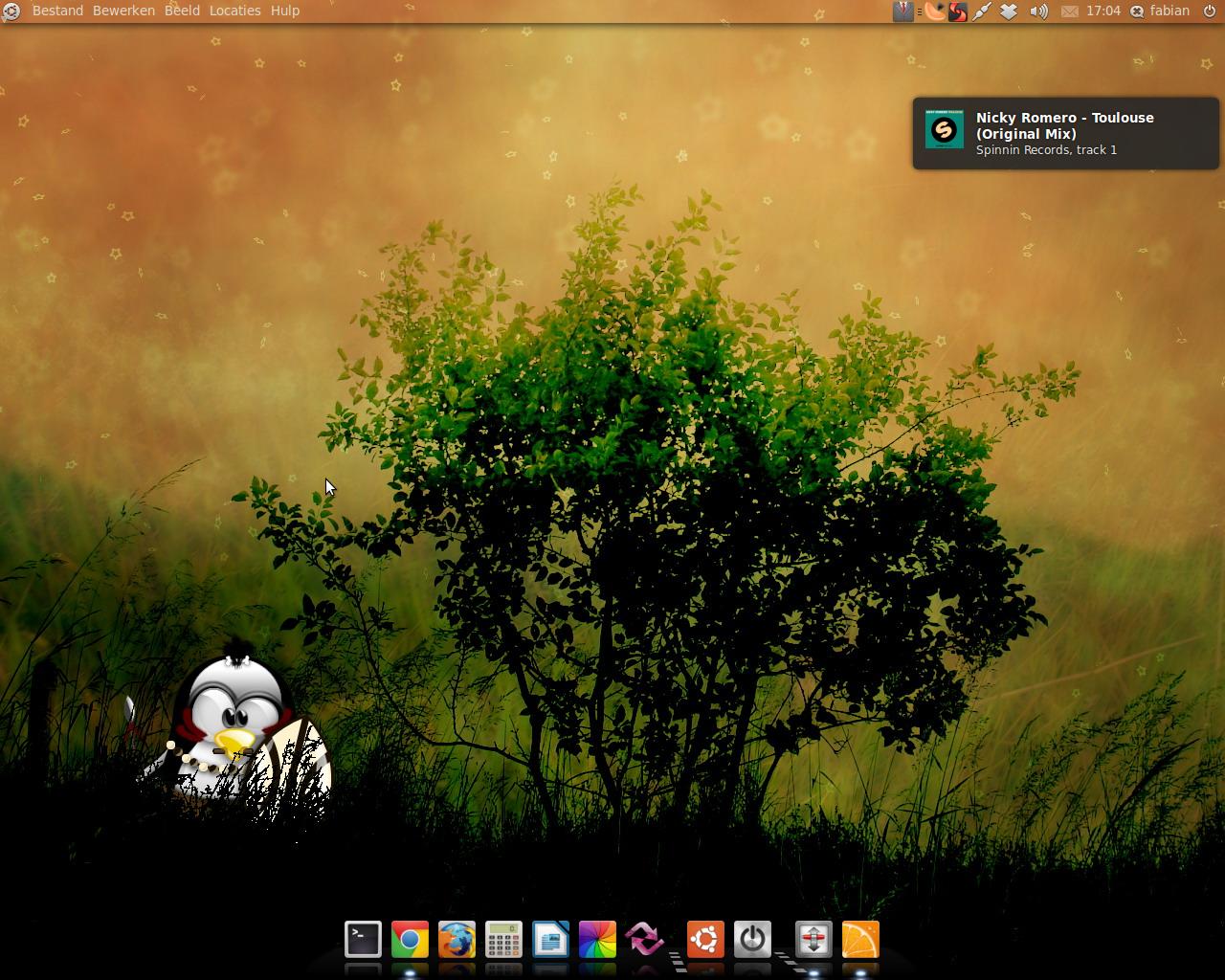Open the Hulp menu
Image resolution: width=1225 pixels, height=980 pixels.
(285, 11)
